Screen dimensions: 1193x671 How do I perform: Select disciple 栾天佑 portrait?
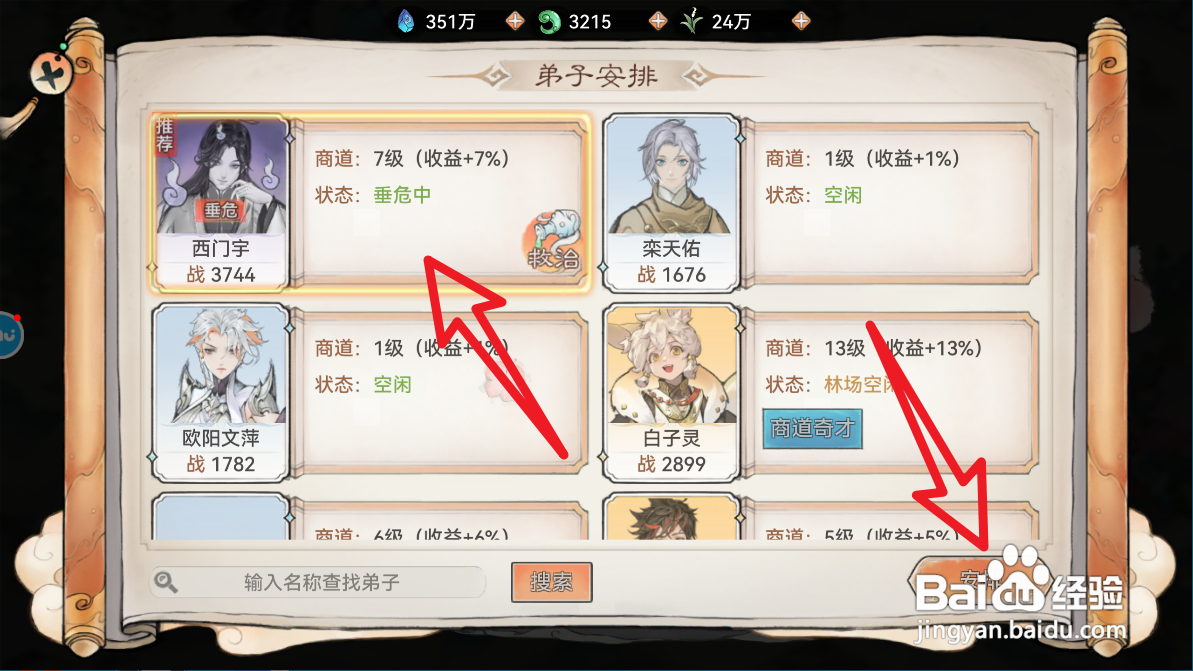[671, 203]
